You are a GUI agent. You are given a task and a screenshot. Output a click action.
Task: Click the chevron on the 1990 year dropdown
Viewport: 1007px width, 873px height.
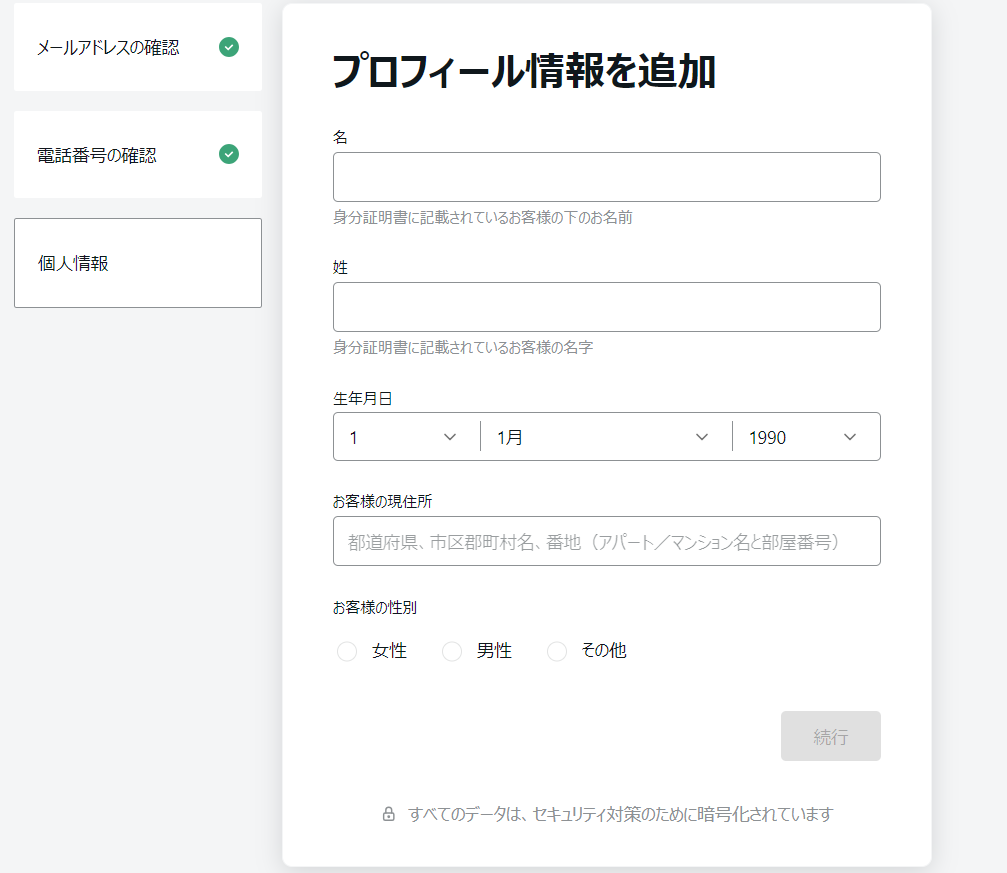849,437
